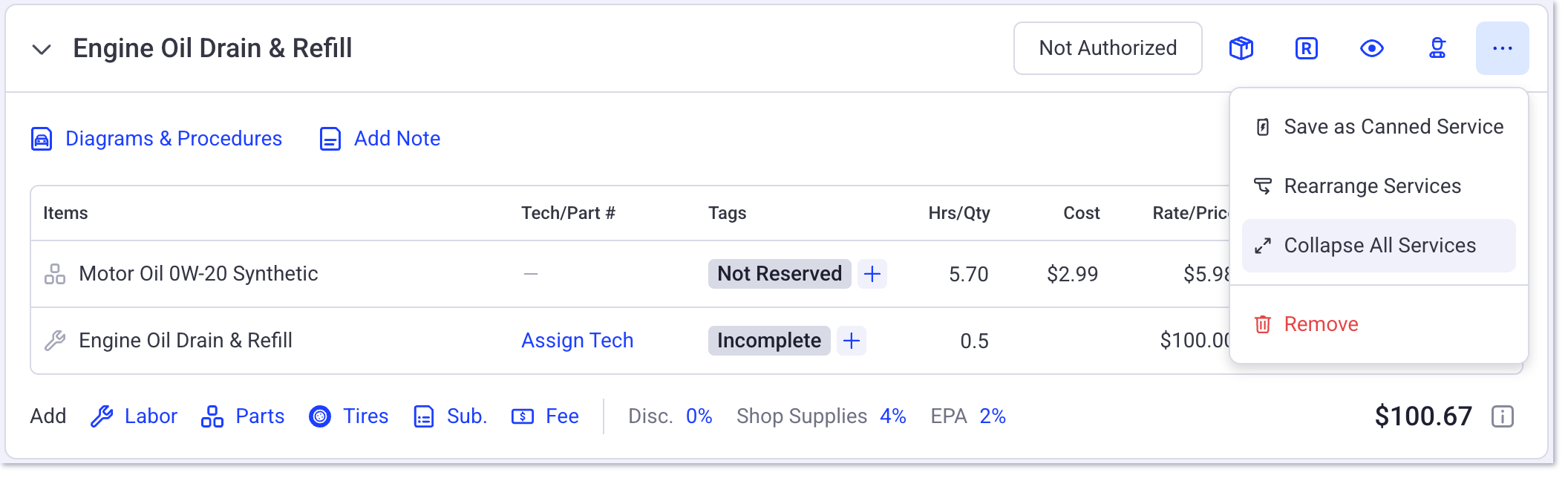Click the Parts icon next to Add

[212, 416]
